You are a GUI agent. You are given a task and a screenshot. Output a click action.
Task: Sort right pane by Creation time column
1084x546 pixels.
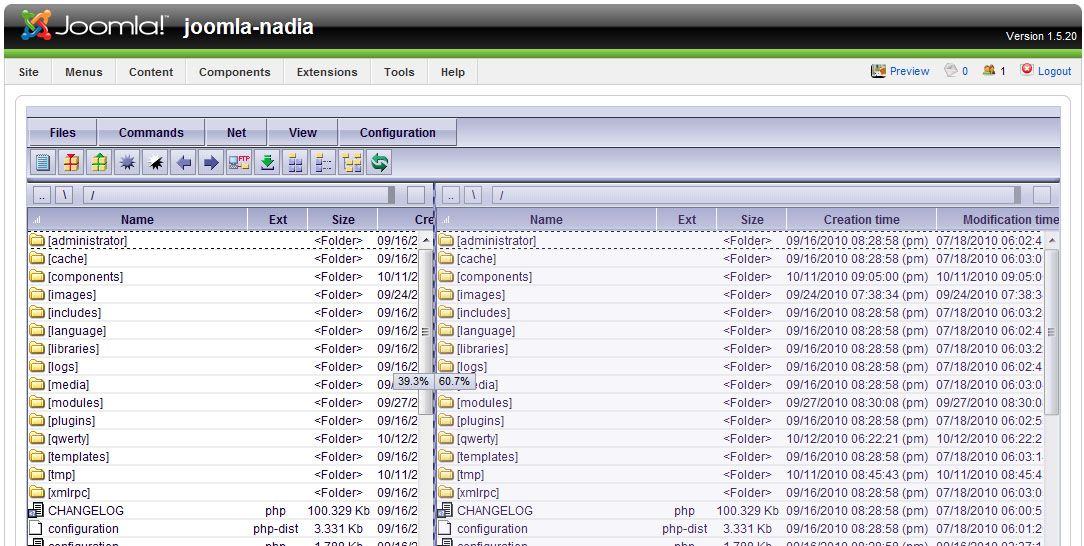[861, 220]
